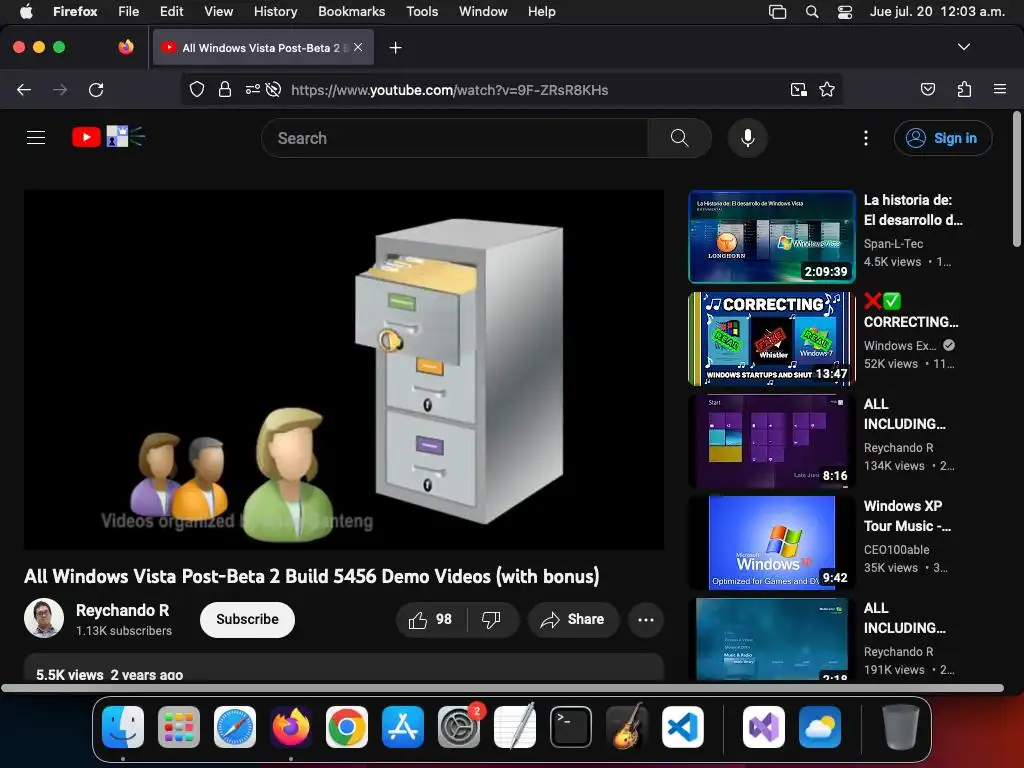
Task: Open the Firefox application menu
Action: coord(1000,89)
